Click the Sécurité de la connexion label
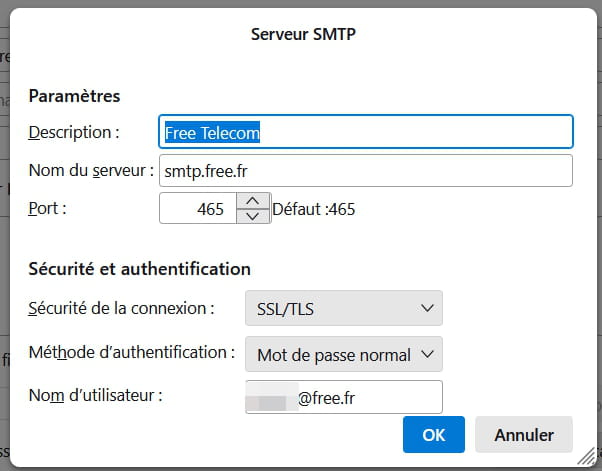The image size is (602, 471). pos(122,308)
